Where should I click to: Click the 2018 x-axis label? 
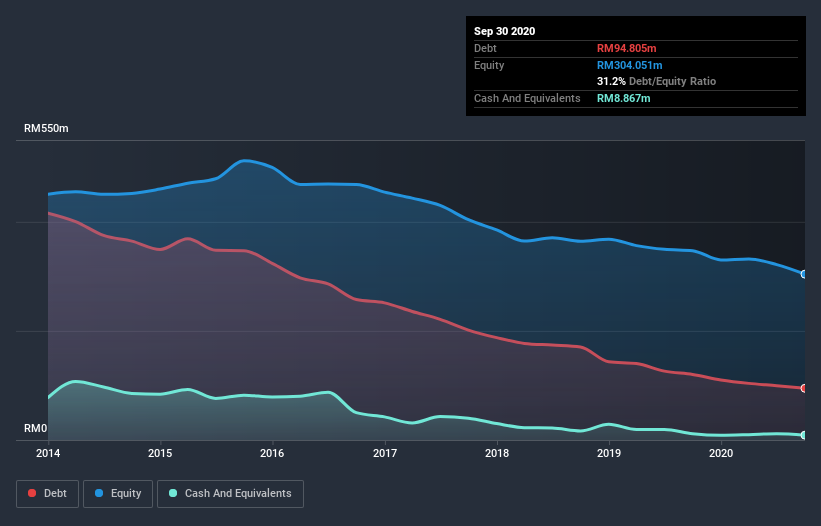pos(497,453)
